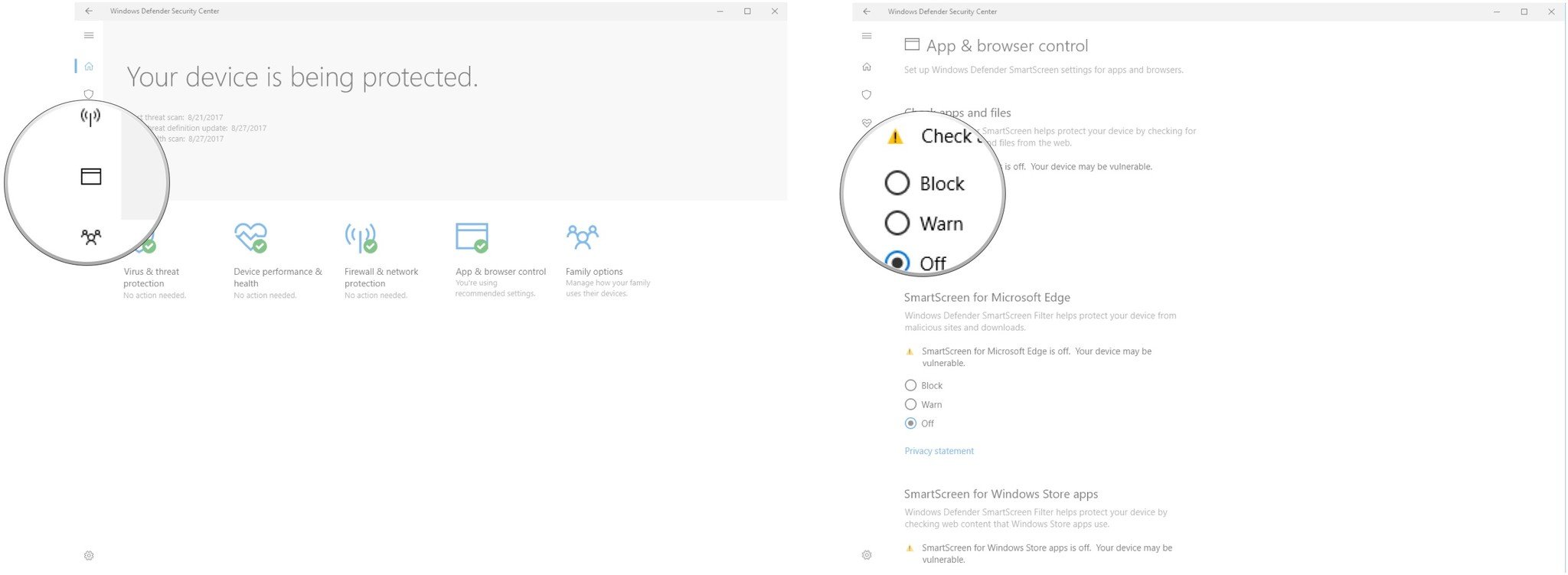The height and width of the screenshot is (575, 1568).
Task: Click threat definition update date 8/27/2017
Action: (x=249, y=129)
